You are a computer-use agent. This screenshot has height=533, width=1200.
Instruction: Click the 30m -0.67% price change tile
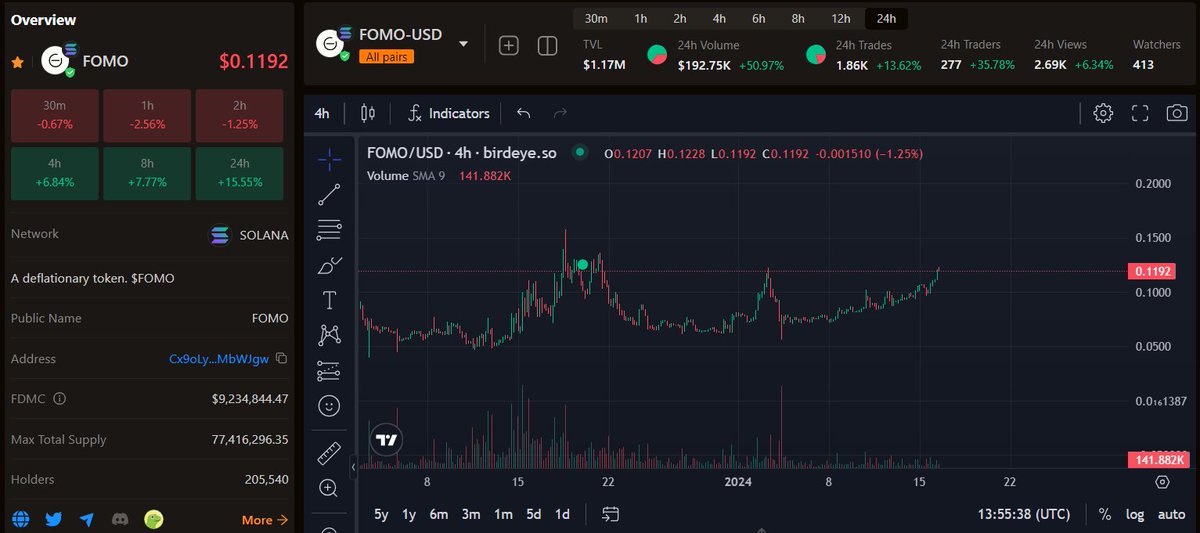pos(54,115)
